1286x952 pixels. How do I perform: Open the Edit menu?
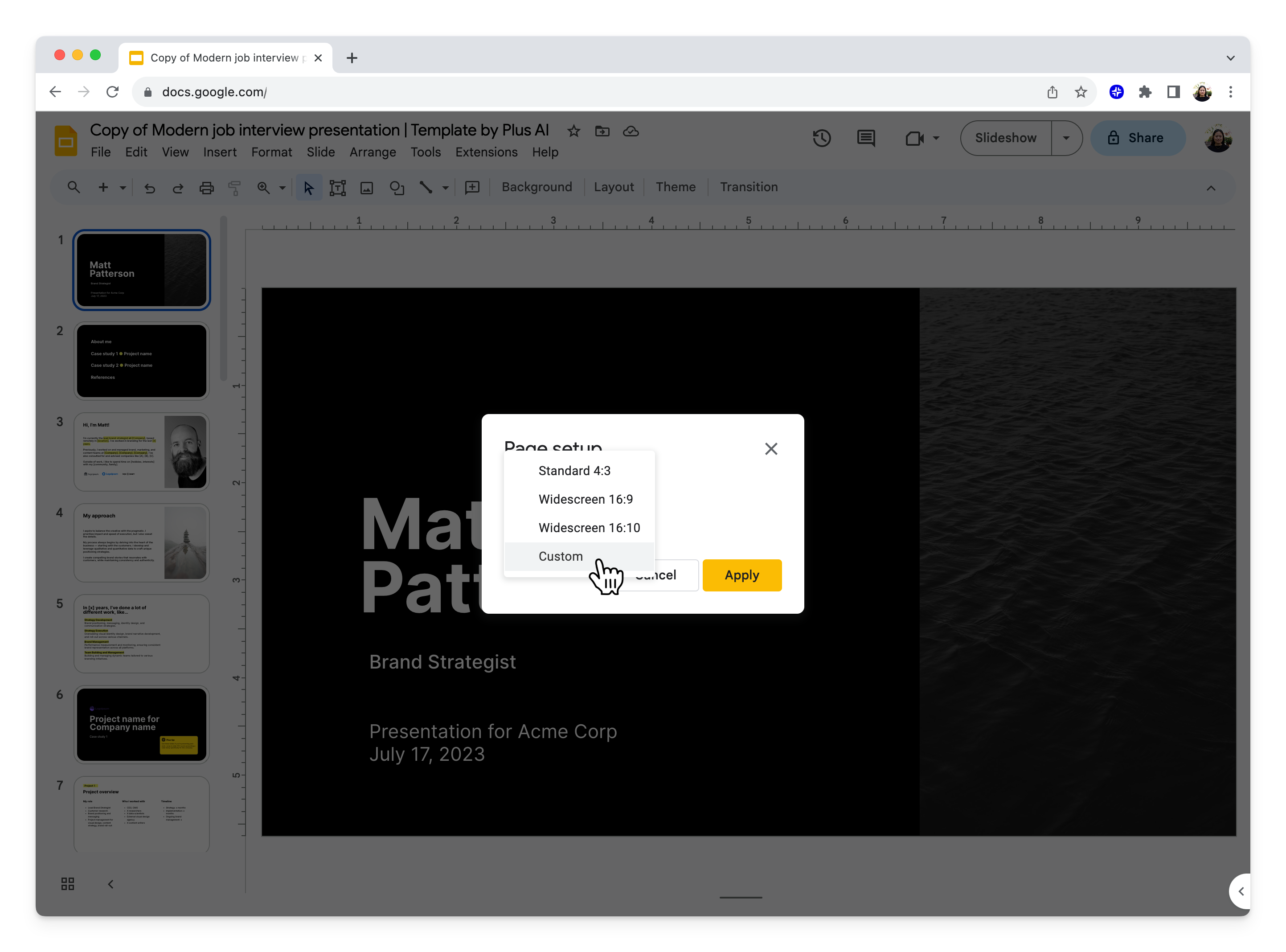[x=136, y=152]
